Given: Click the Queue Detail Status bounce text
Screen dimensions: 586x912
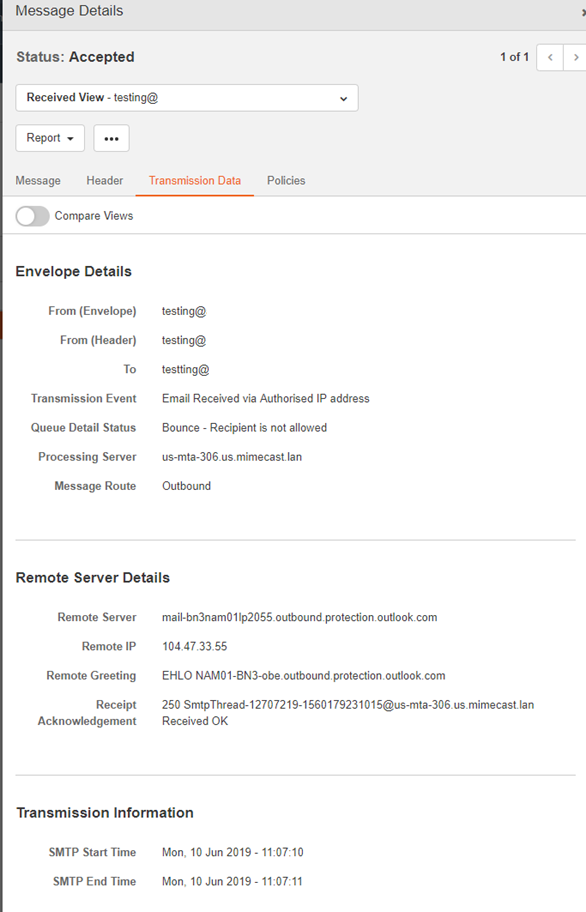Looking at the screenshot, I should point(244,428).
